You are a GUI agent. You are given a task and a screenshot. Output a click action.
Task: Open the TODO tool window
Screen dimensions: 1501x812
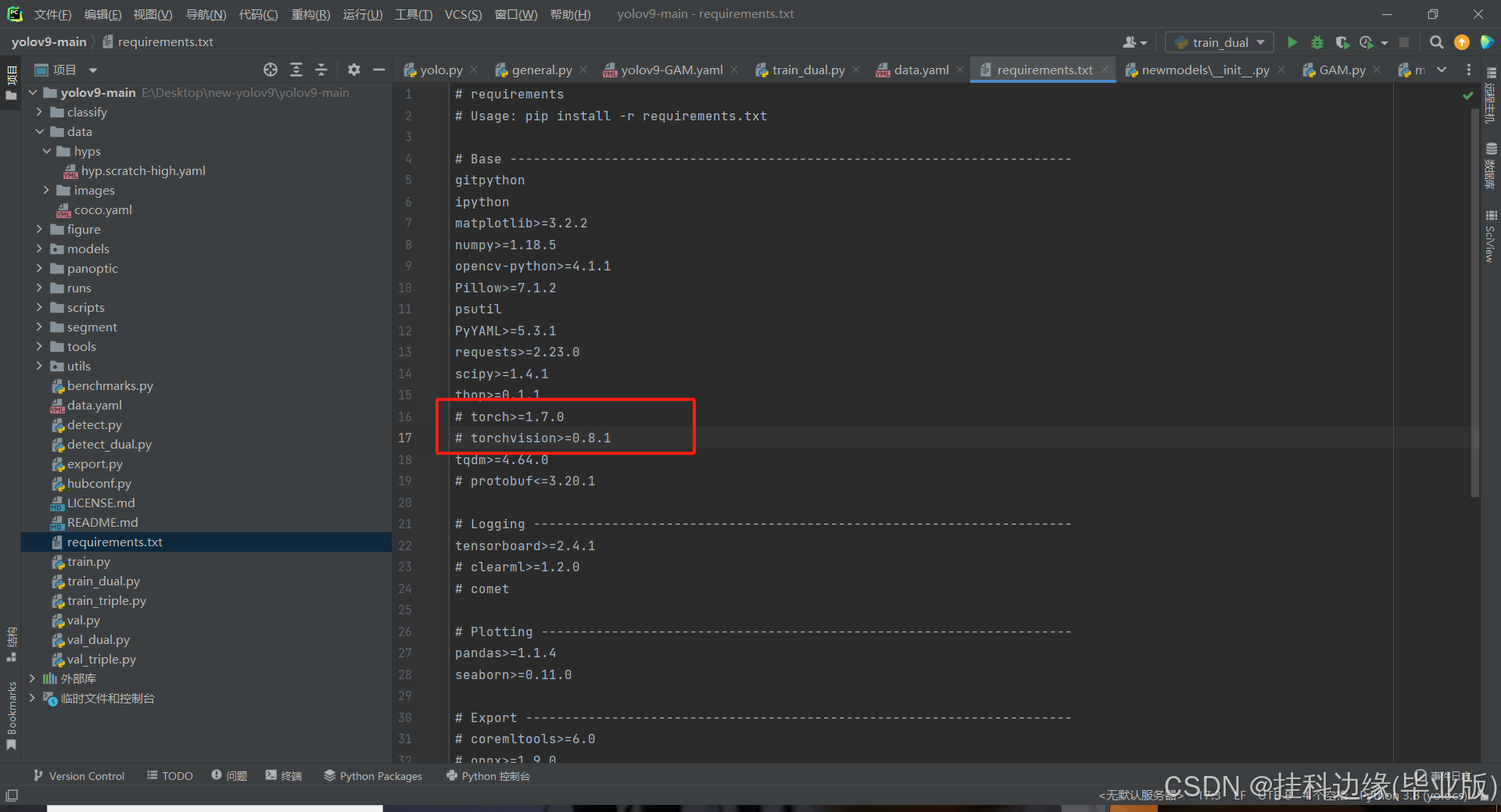tap(170, 776)
